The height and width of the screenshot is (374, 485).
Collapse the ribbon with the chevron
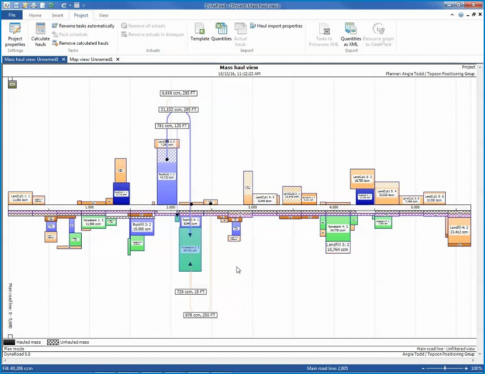452,15
